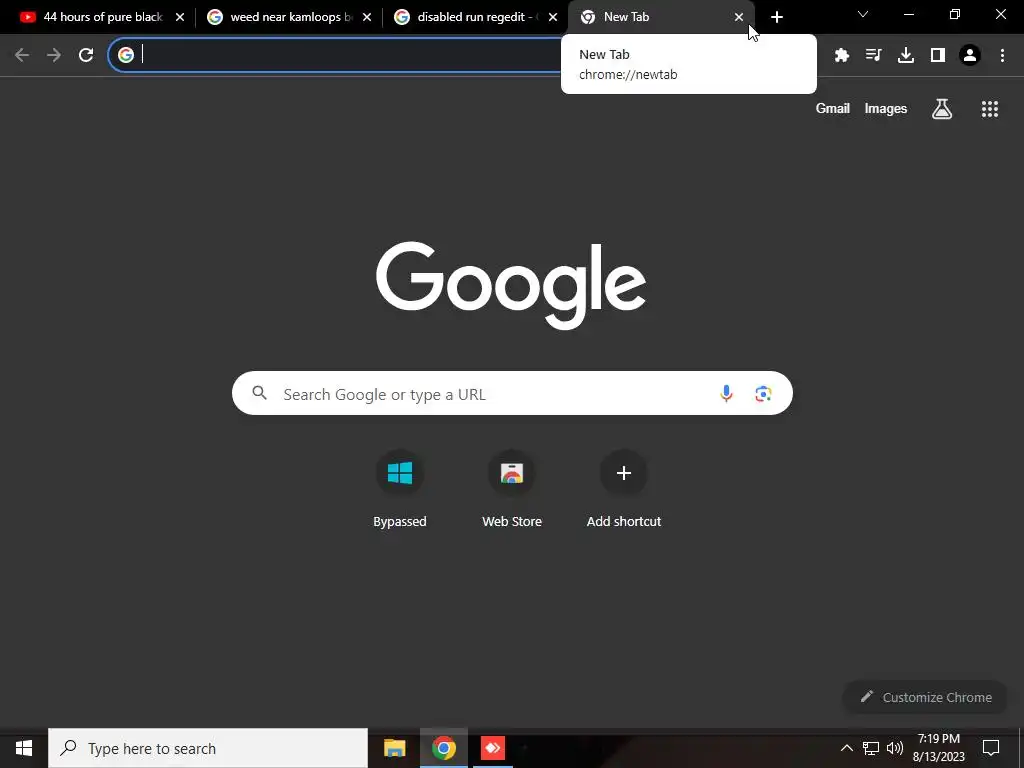The width and height of the screenshot is (1024, 768).
Task: Click the Type here to search box
Action: (x=208, y=748)
